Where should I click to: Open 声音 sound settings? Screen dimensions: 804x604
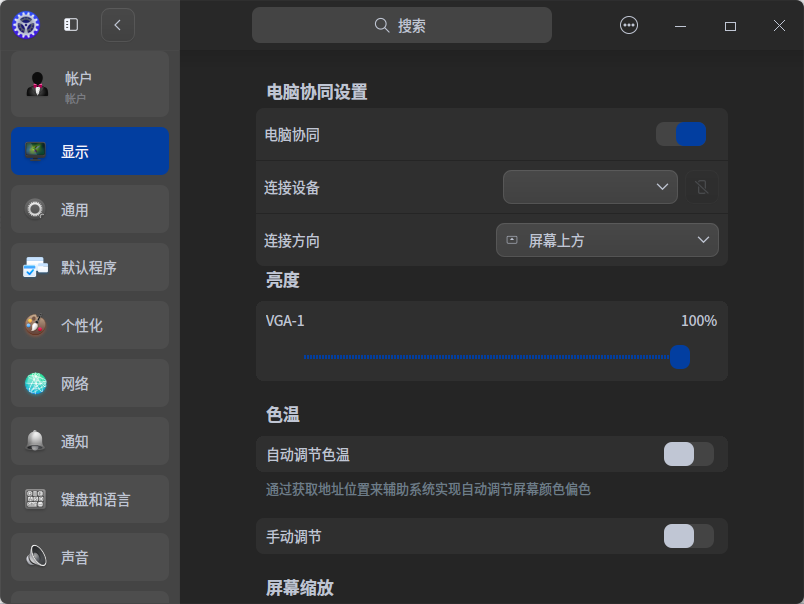[x=90, y=557]
